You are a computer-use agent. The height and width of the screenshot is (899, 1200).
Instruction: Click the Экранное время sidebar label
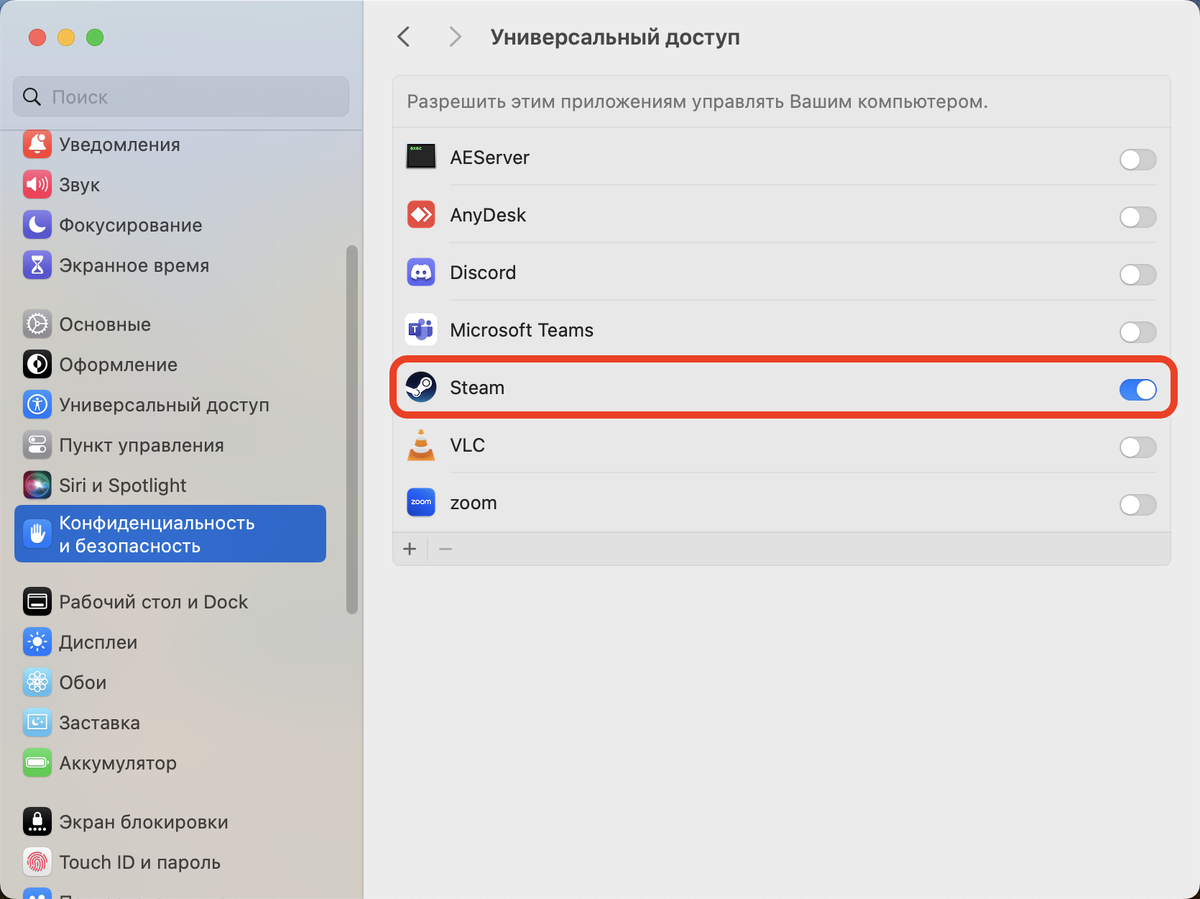[x=134, y=265]
